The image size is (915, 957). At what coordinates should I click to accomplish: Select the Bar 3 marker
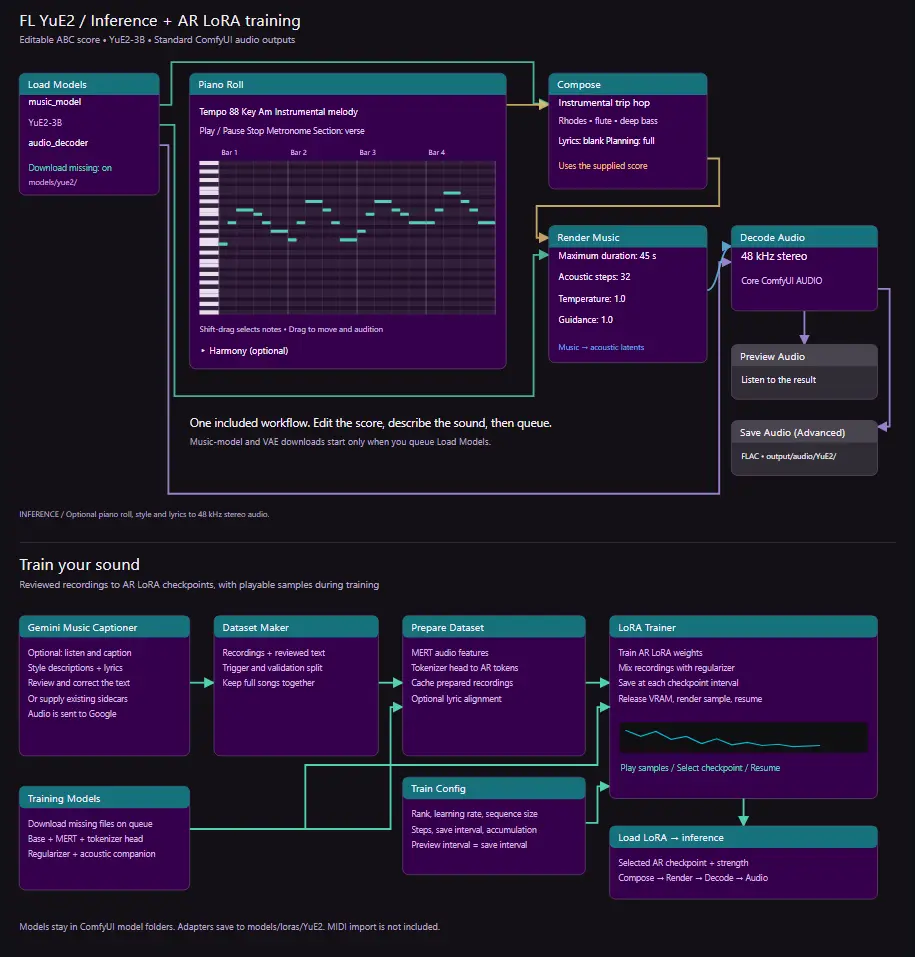coord(367,153)
